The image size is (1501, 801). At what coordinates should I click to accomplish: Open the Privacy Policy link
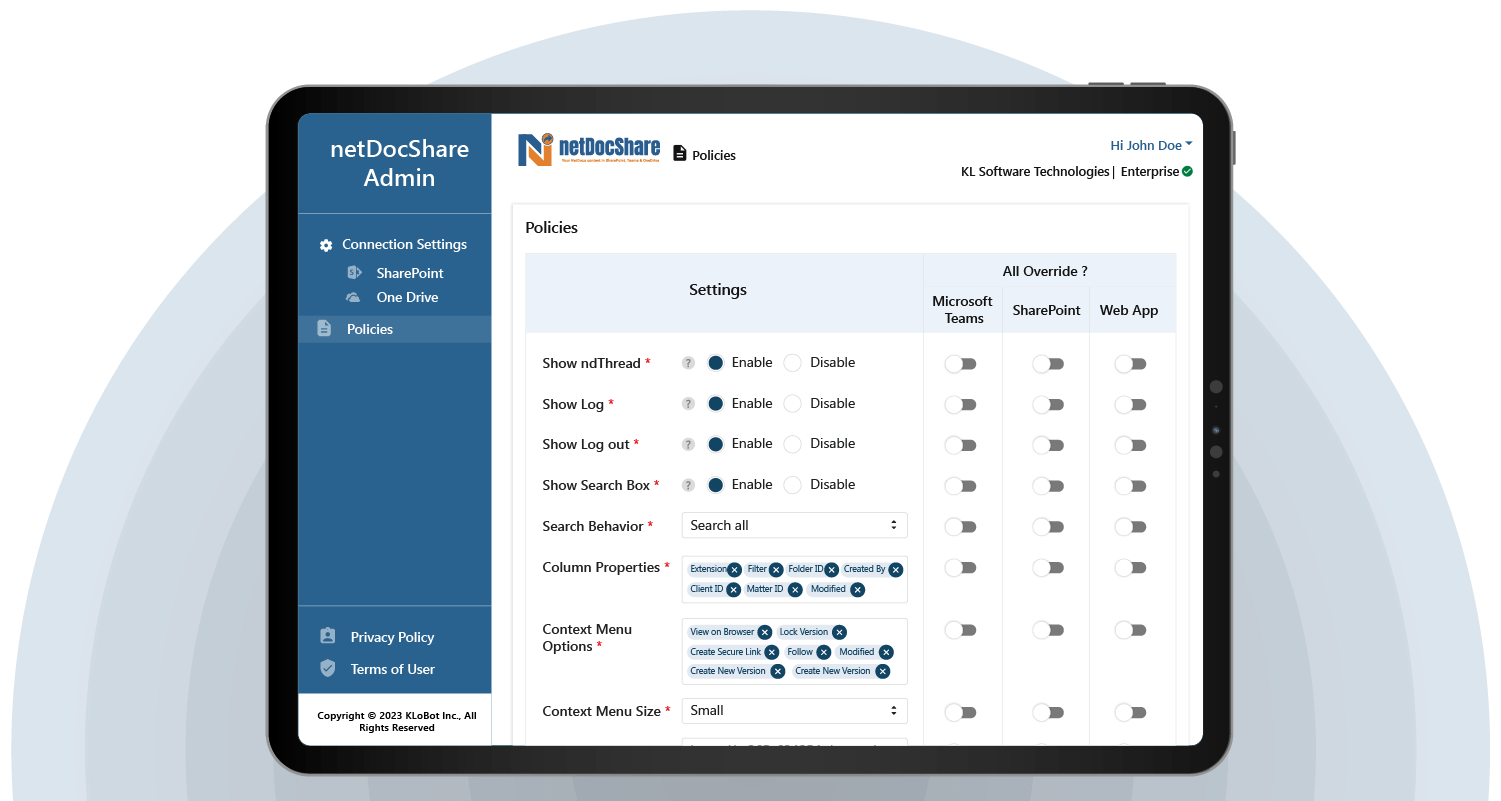(392, 637)
